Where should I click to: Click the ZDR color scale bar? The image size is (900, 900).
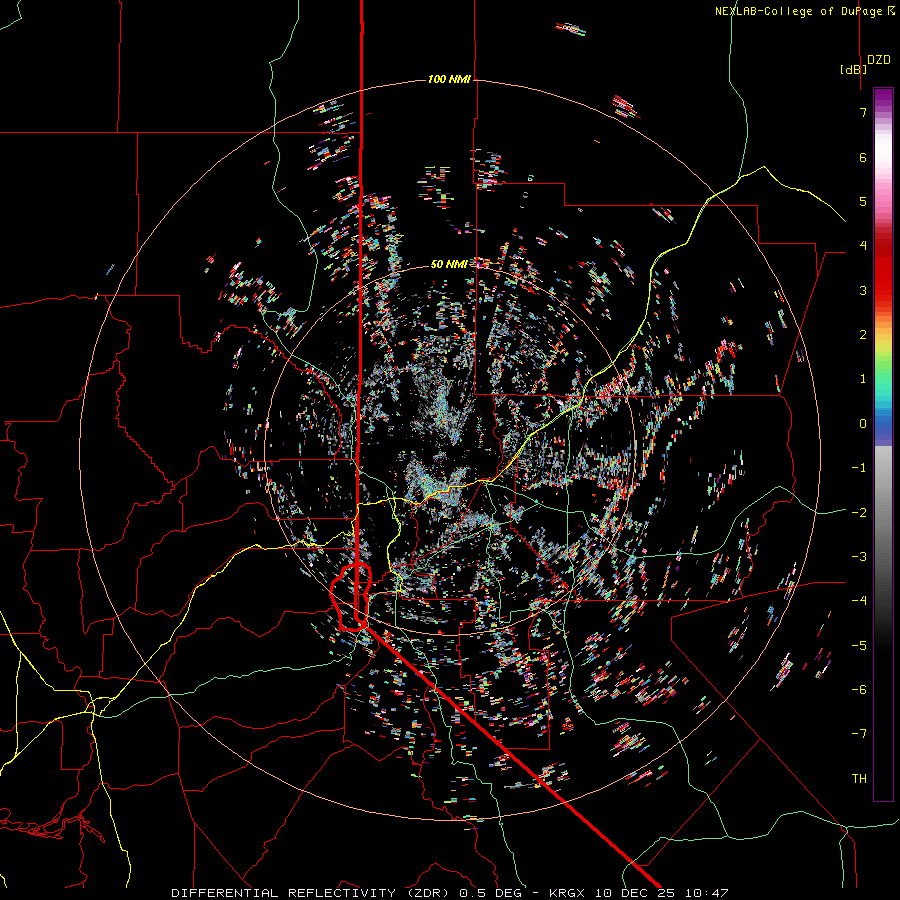(x=883, y=444)
